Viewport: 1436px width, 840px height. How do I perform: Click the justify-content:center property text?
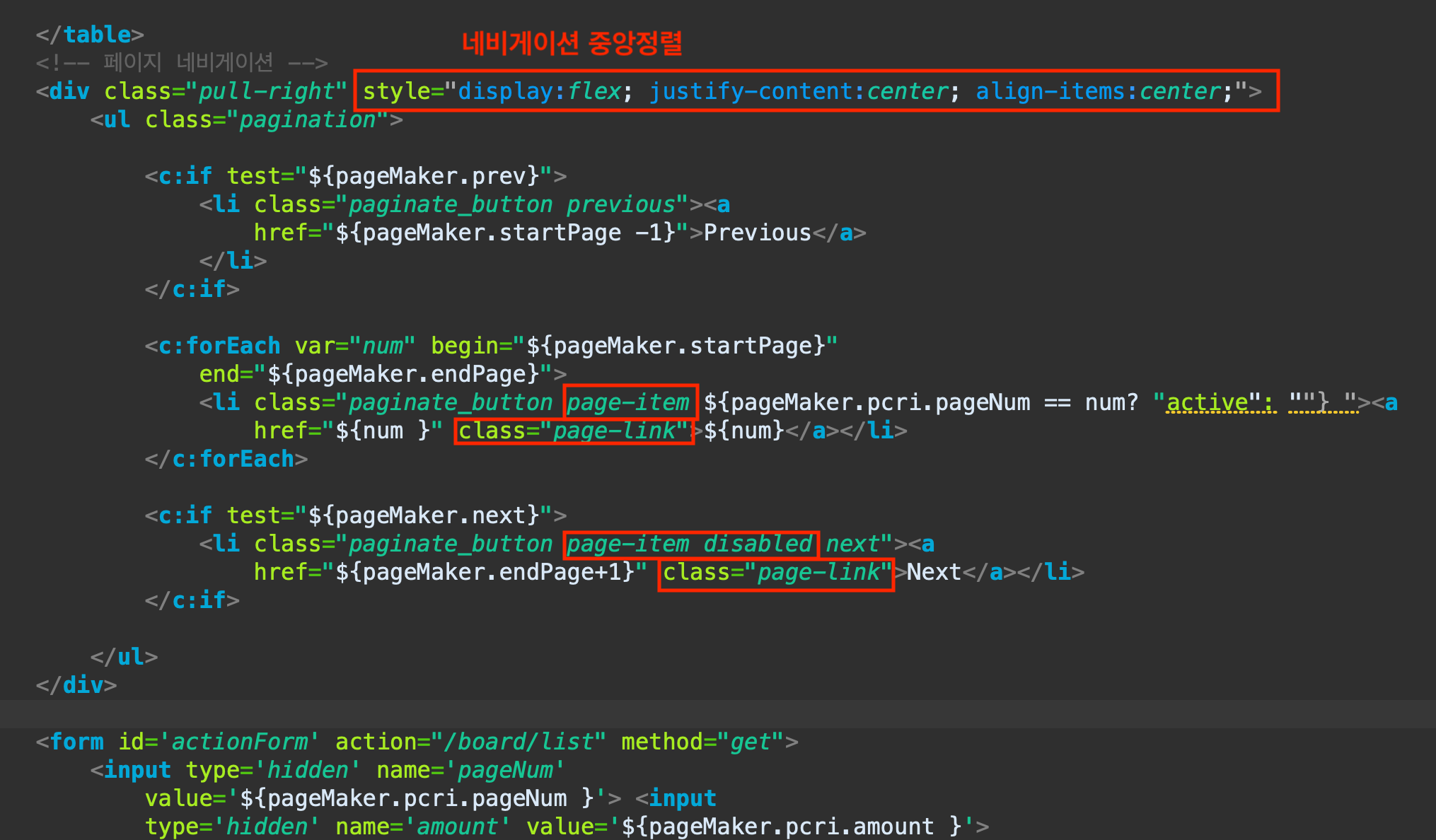point(799,91)
